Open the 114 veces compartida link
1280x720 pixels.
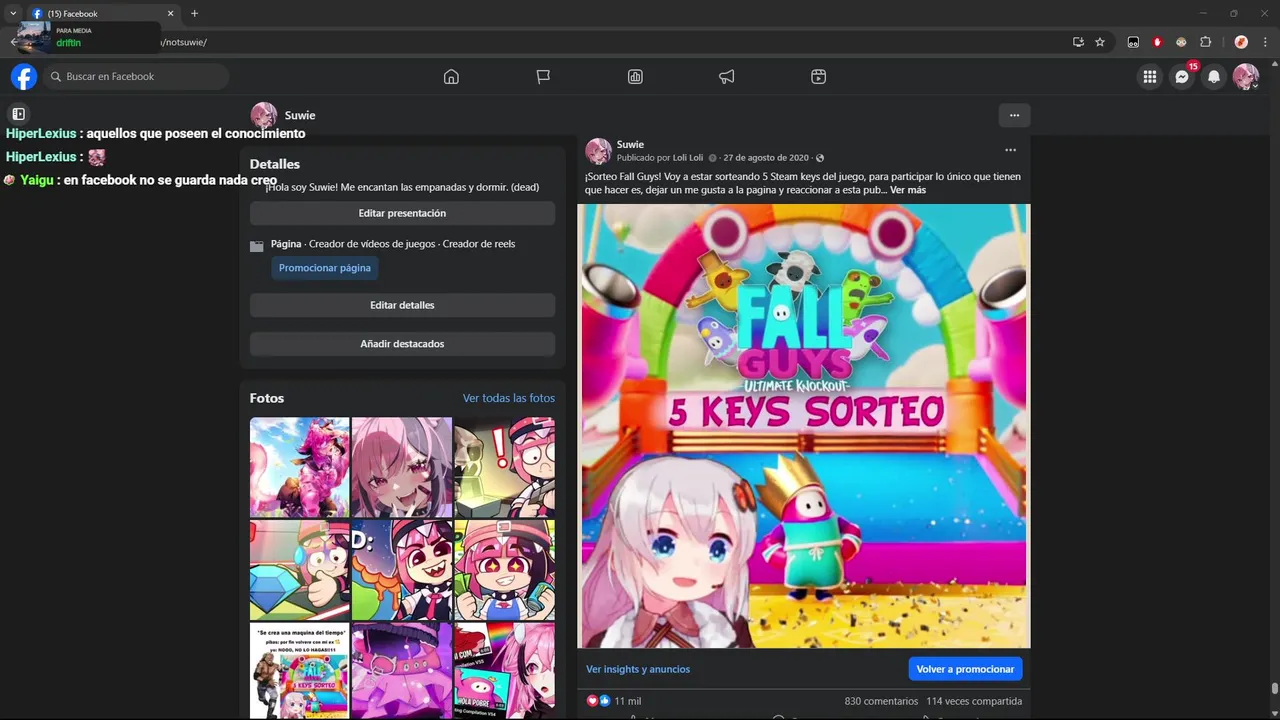[974, 701]
